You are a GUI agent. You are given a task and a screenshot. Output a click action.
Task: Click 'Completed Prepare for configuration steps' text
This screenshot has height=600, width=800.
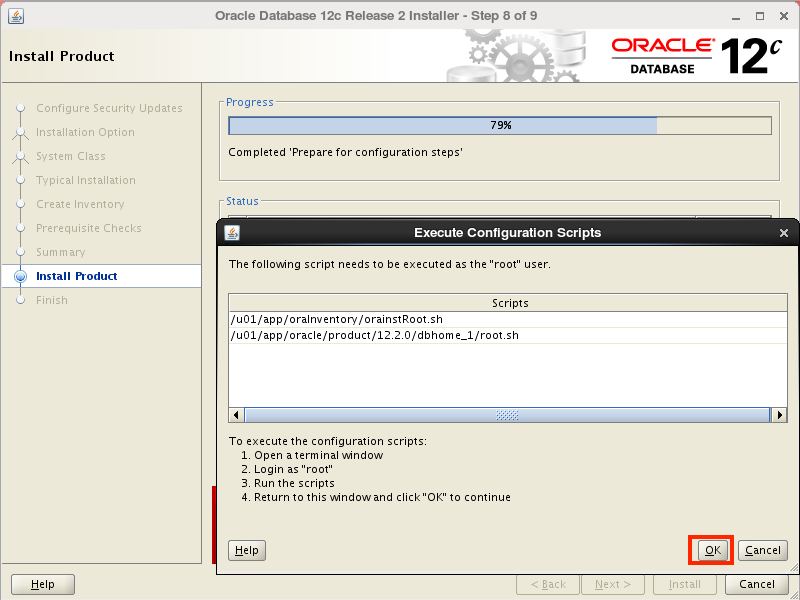click(345, 152)
